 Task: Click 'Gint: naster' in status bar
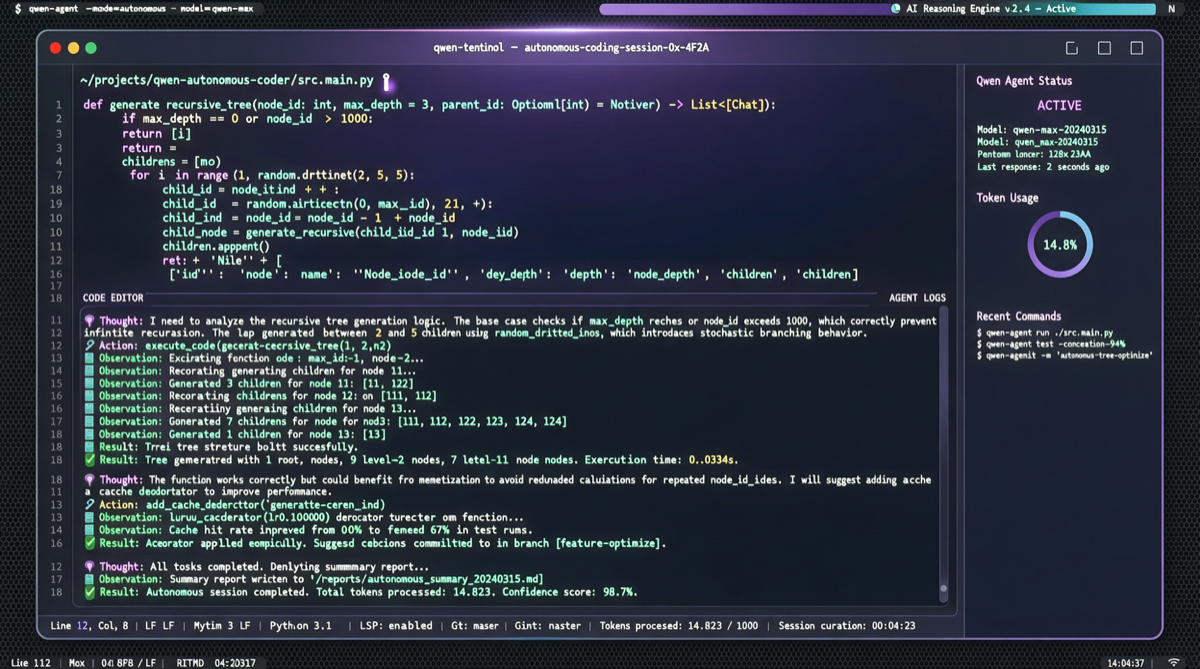coord(549,626)
